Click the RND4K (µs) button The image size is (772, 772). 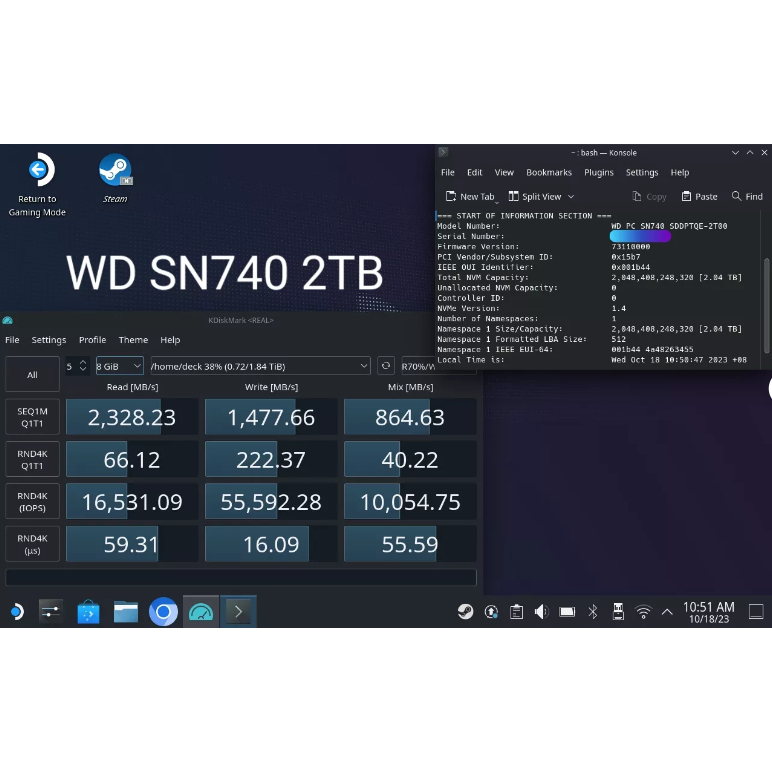coord(32,544)
